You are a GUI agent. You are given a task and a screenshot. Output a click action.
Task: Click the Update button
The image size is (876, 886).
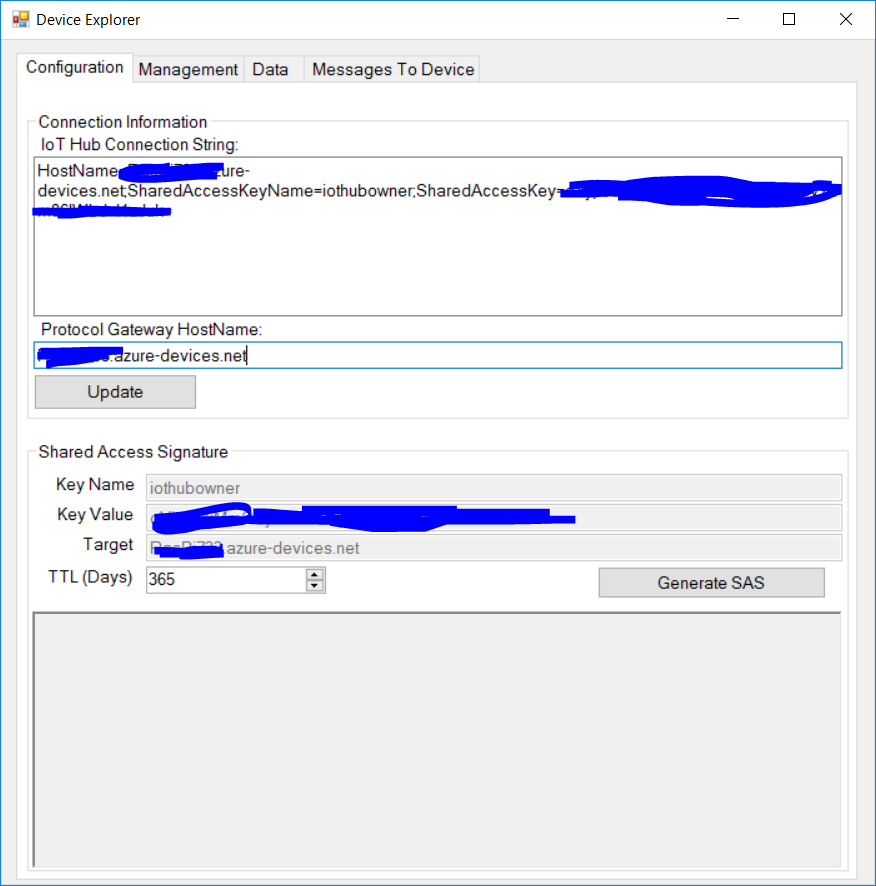pos(115,392)
